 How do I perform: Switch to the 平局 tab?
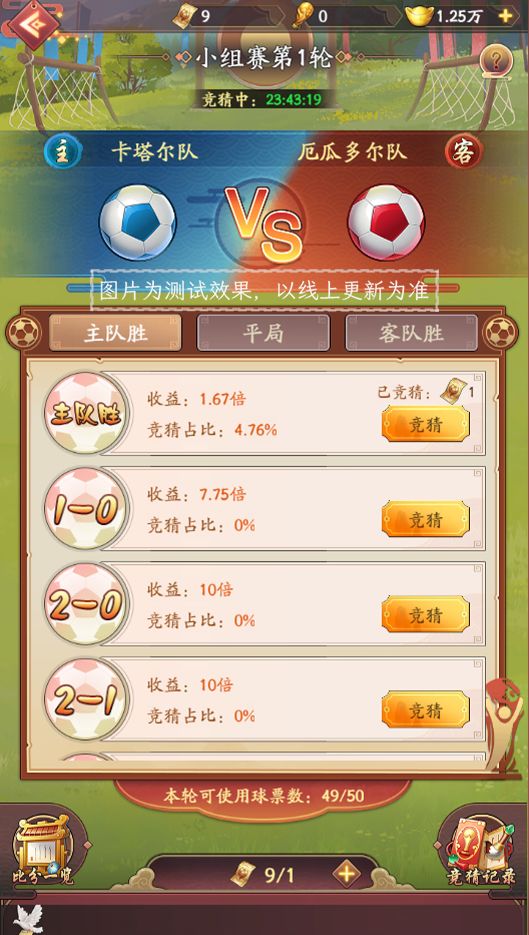[x=263, y=333]
